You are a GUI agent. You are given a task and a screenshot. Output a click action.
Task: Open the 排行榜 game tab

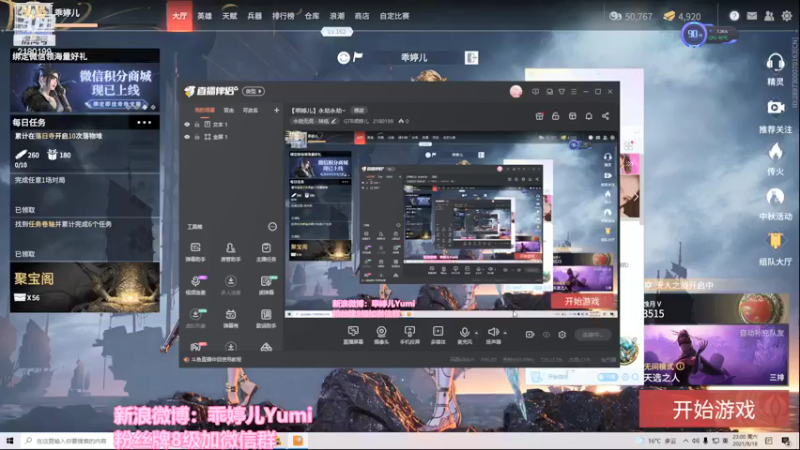pos(283,16)
